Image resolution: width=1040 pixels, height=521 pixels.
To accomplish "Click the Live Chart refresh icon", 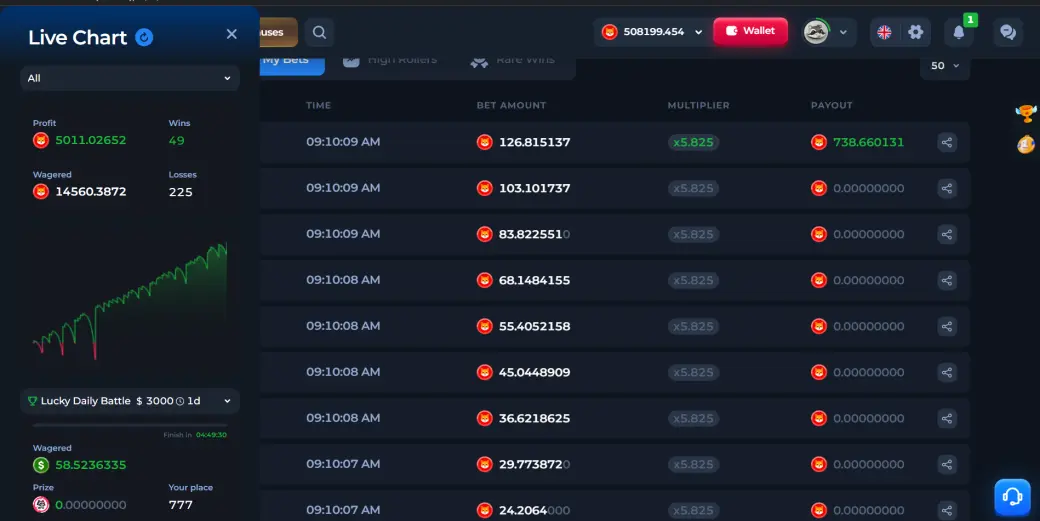I will tap(144, 37).
